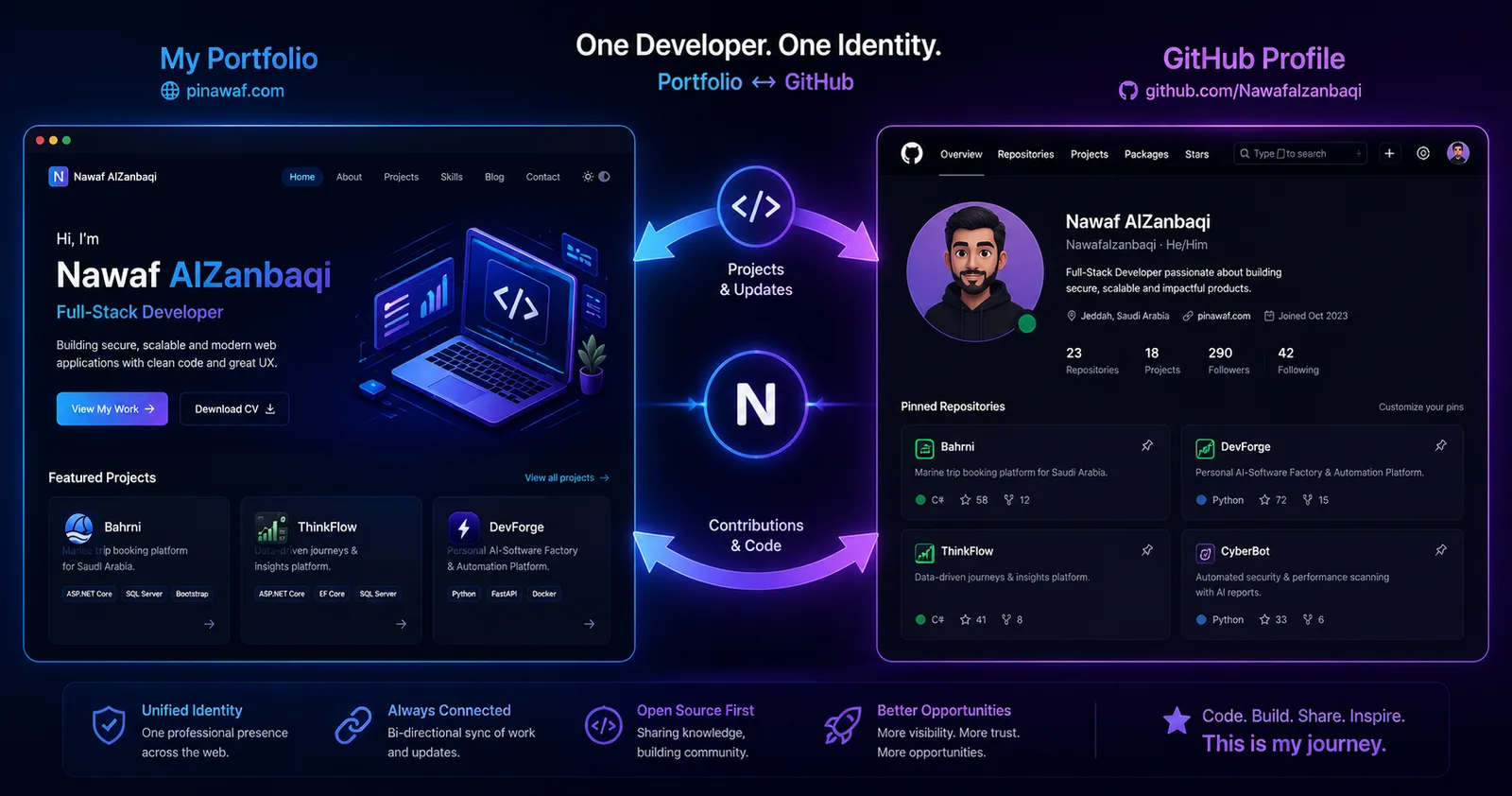Screen dimensions: 1512x796
Task: Click the Python language dot on CyberBot
Action: tap(1201, 620)
